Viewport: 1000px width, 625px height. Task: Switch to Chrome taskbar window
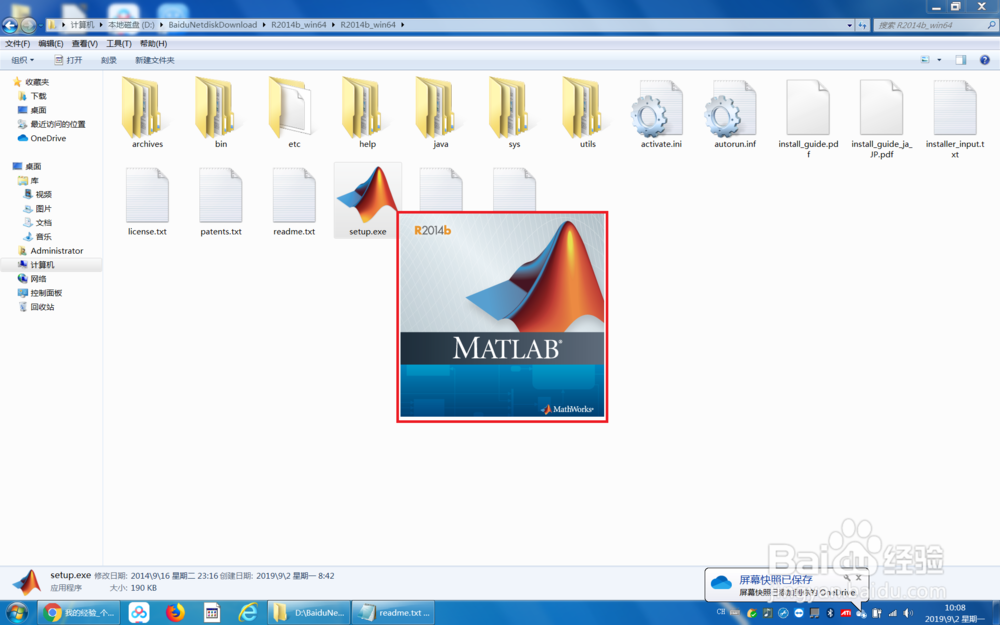pos(78,613)
